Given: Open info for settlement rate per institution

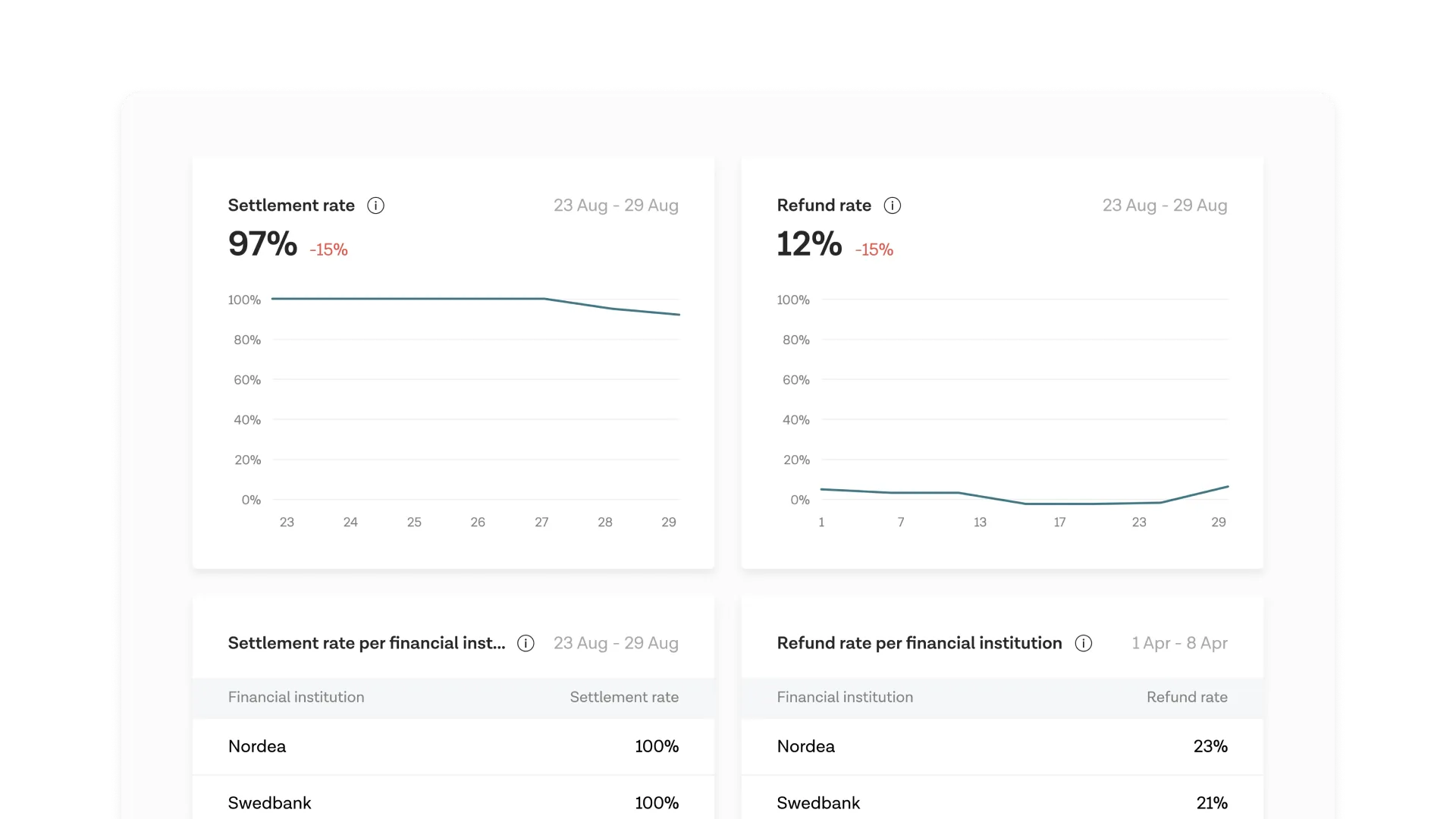Looking at the screenshot, I should pyautogui.click(x=526, y=643).
